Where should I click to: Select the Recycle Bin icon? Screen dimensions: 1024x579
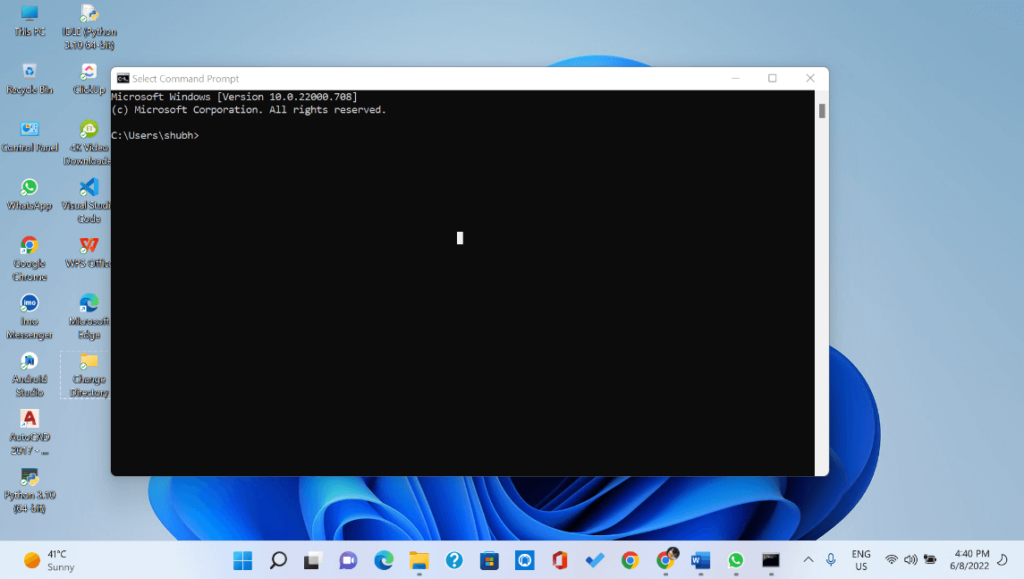coord(29,79)
